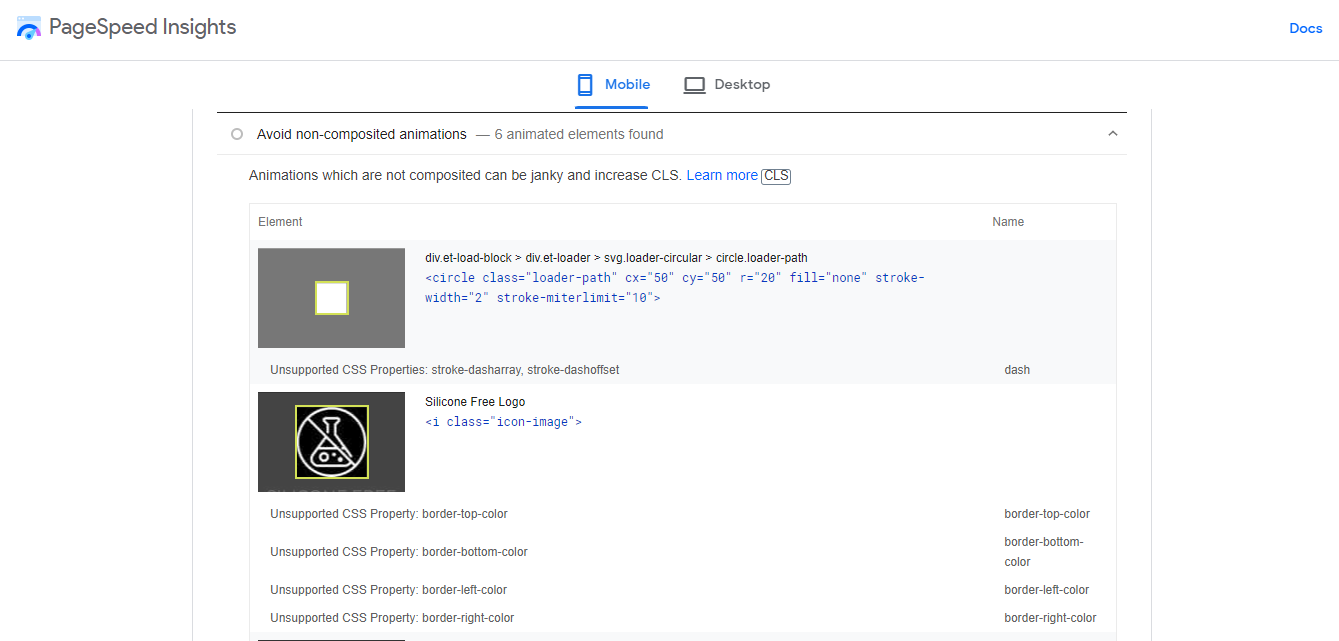The height and width of the screenshot is (641, 1339).
Task: Open the Silicone Free Logo thumbnail
Action: tap(331, 442)
